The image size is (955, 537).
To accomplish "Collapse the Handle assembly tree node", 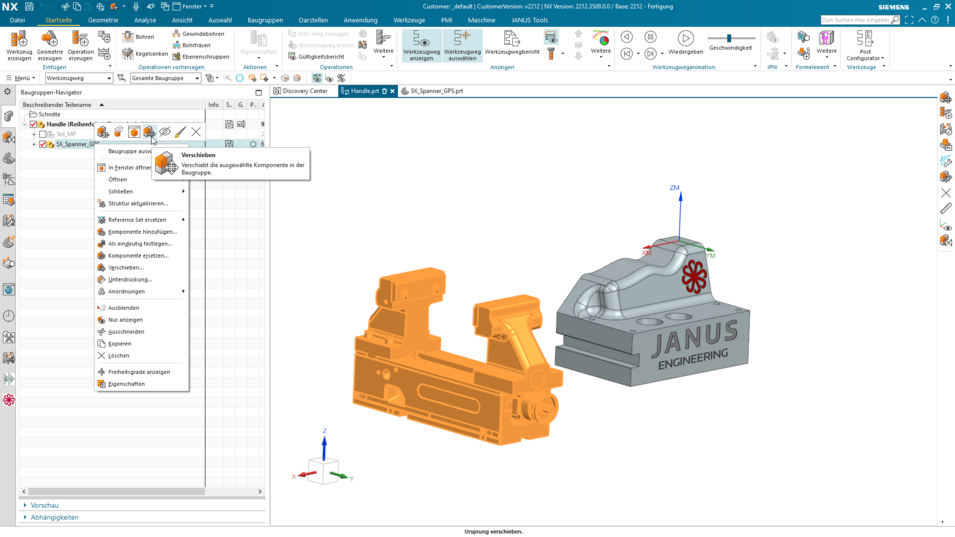I will tap(25, 124).
